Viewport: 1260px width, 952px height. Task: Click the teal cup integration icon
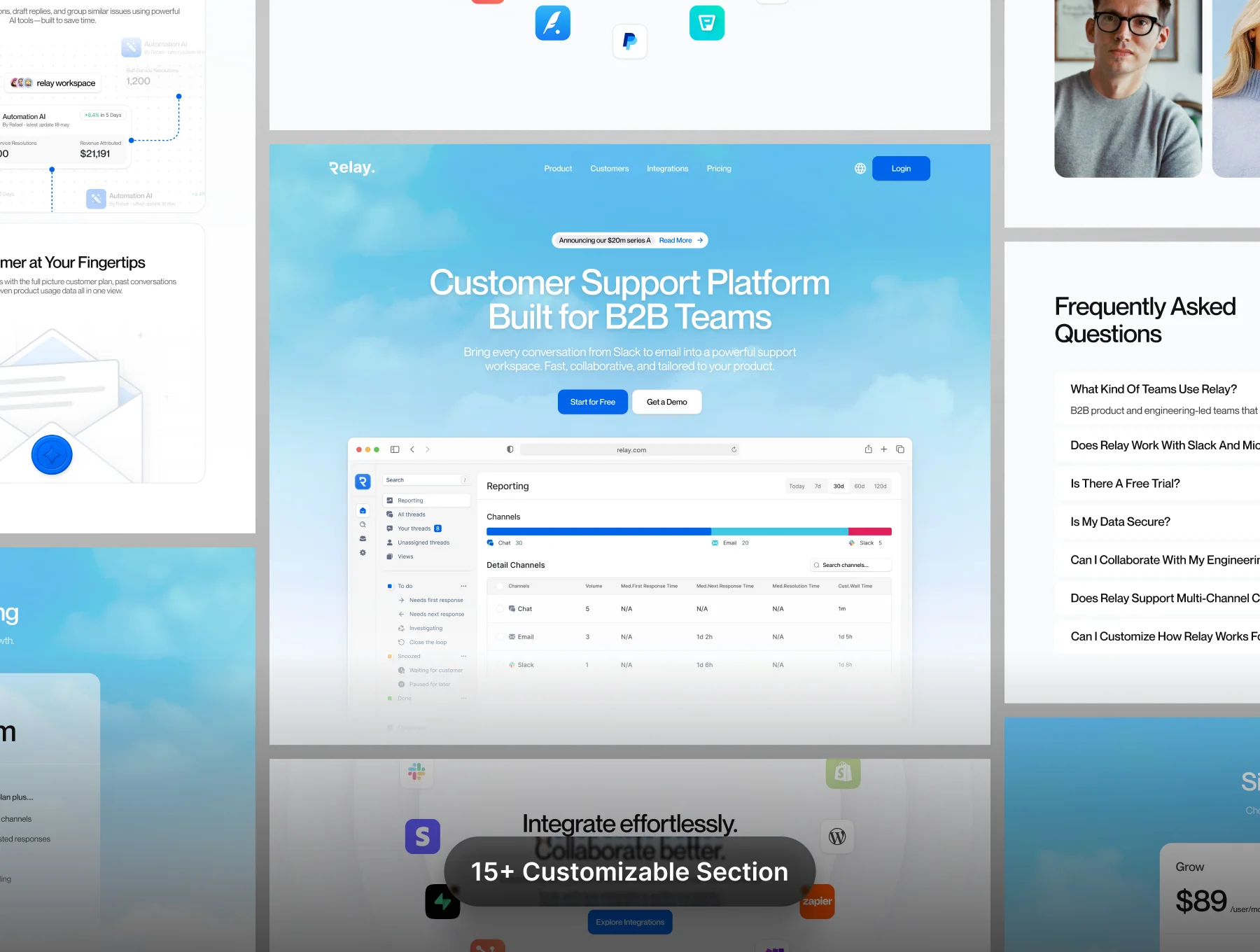click(707, 23)
